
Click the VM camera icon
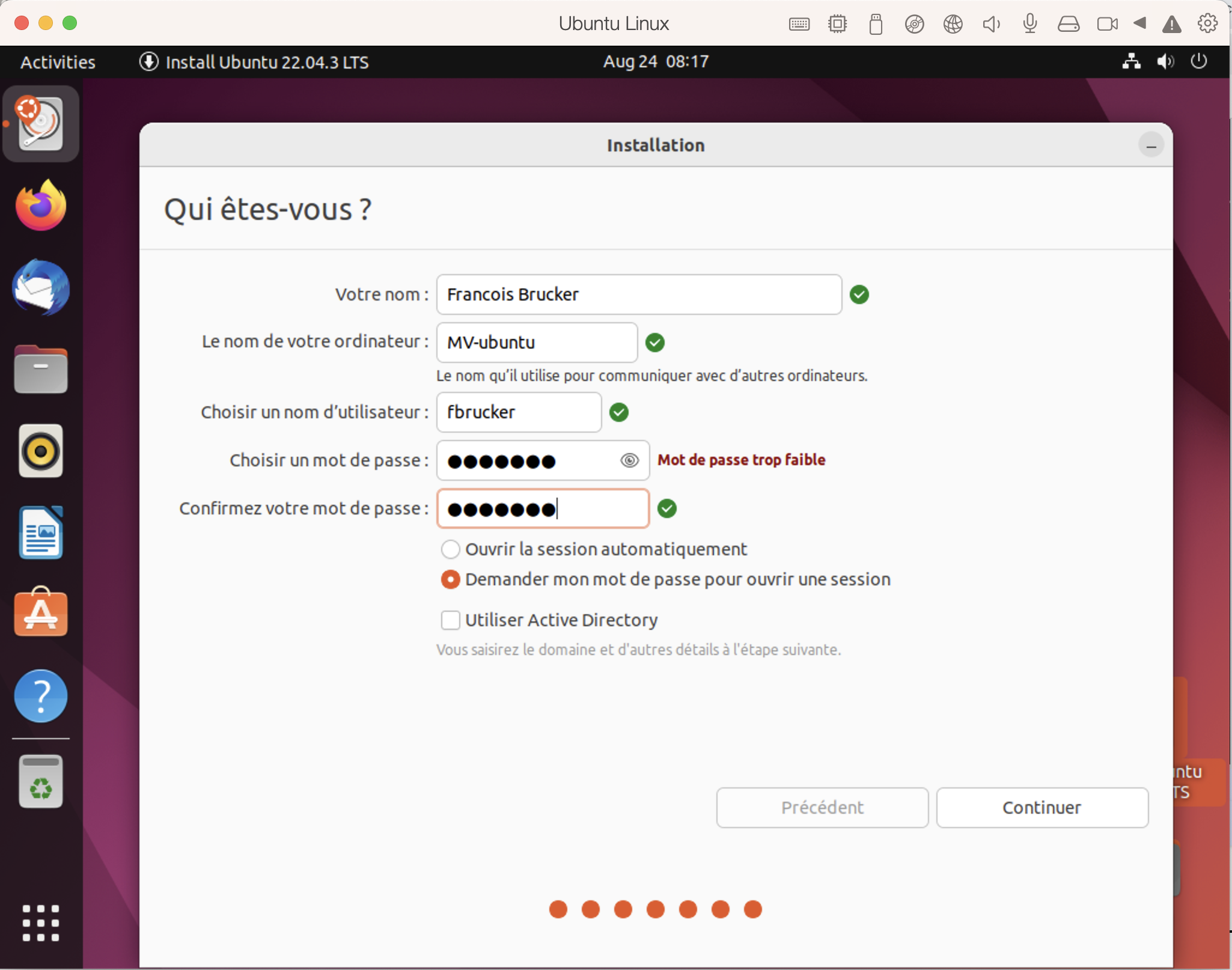(1107, 24)
